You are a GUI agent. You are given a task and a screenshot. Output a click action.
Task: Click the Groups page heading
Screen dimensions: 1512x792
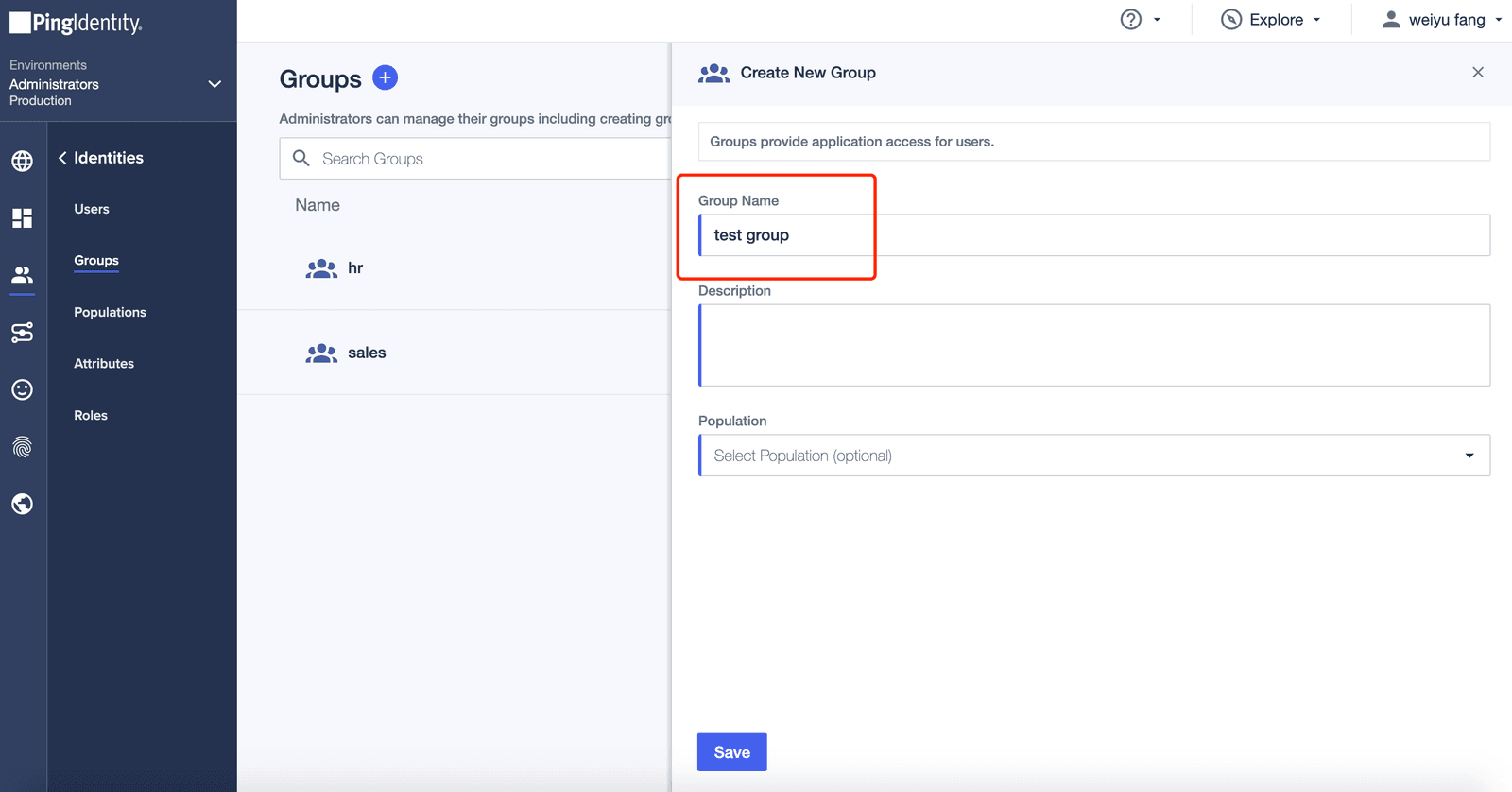coord(320,79)
